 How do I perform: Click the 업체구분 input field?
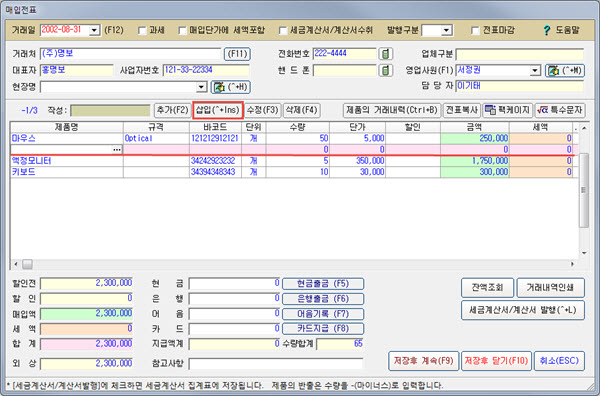pyautogui.click(x=520, y=54)
